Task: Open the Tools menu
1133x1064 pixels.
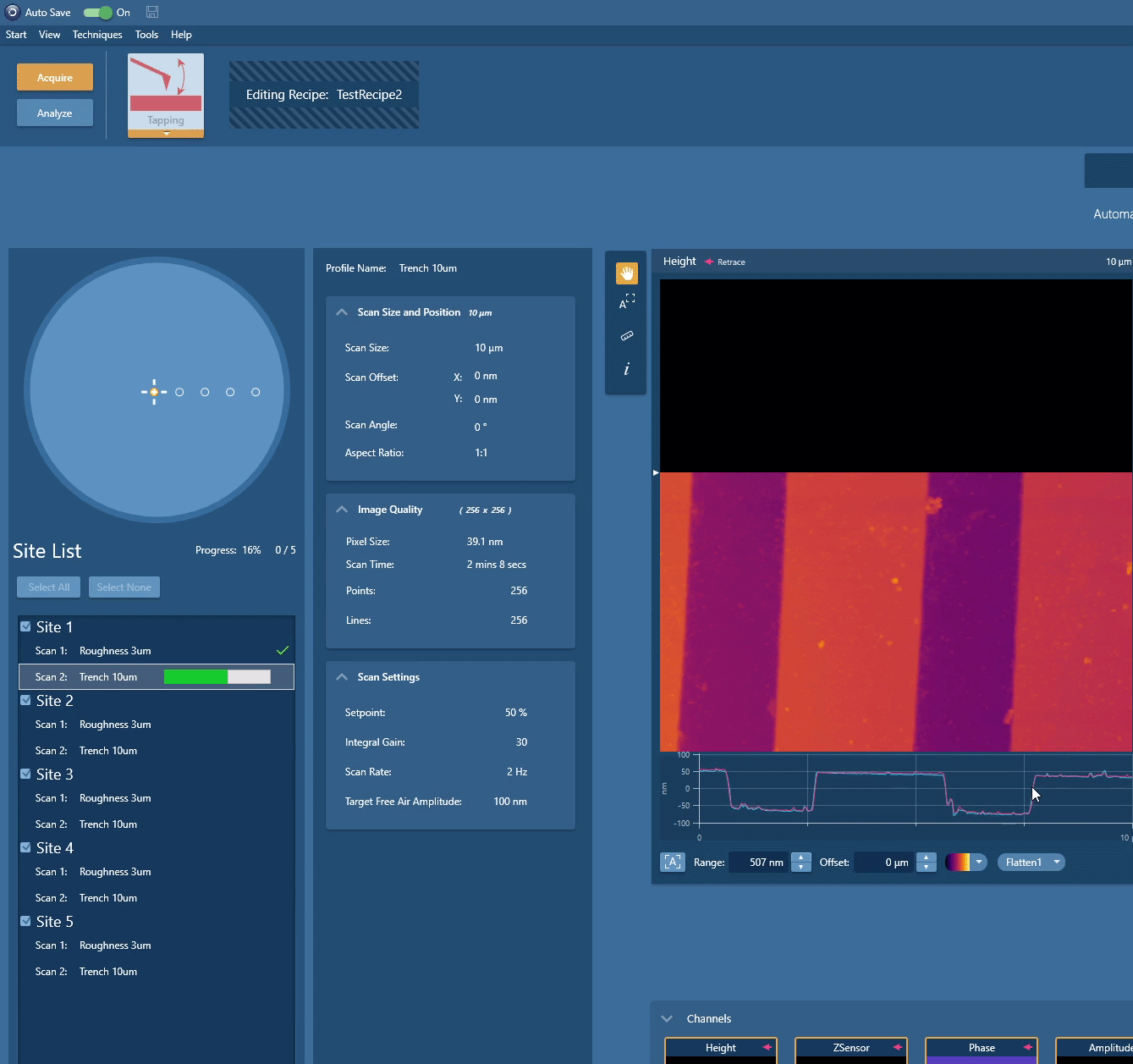Action: (146, 35)
